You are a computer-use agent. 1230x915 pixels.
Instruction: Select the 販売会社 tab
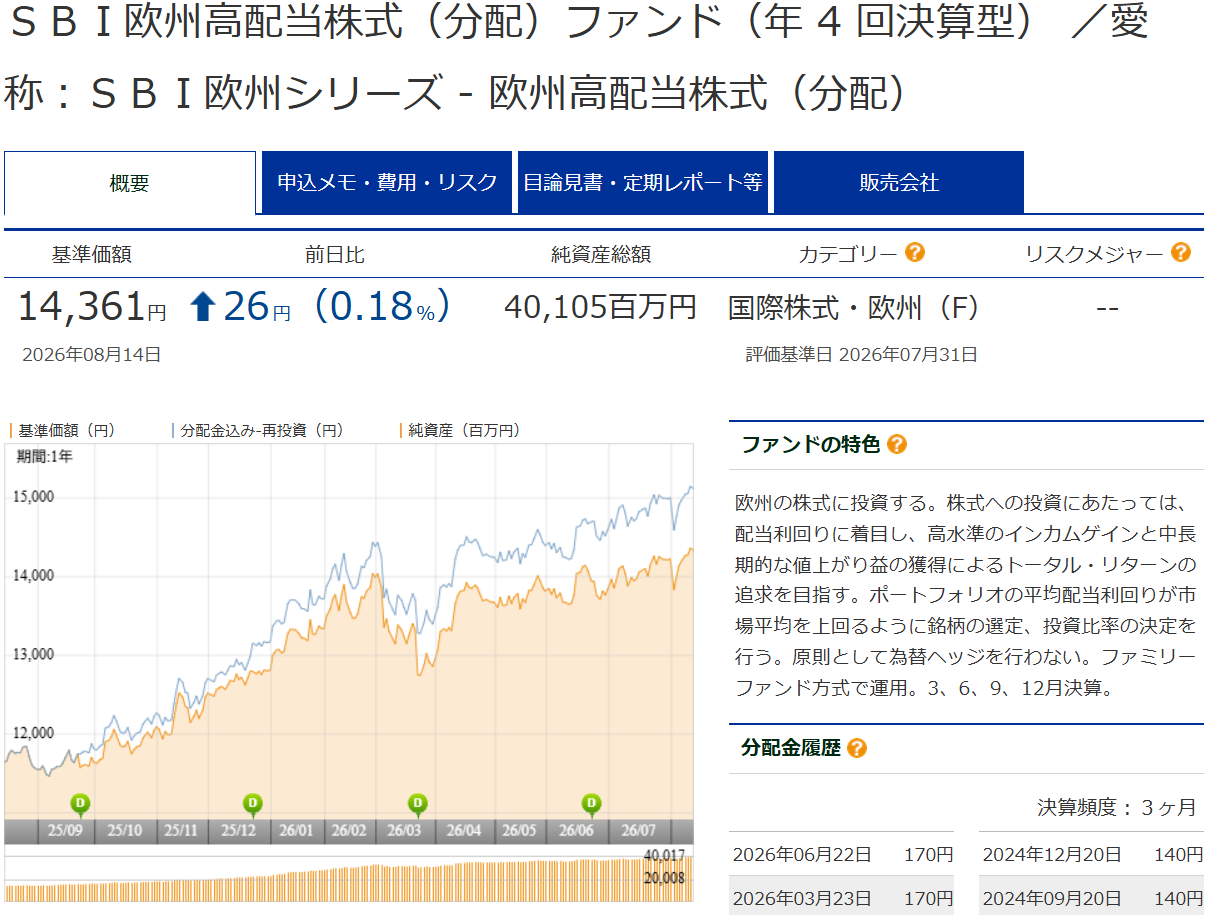[x=899, y=183]
